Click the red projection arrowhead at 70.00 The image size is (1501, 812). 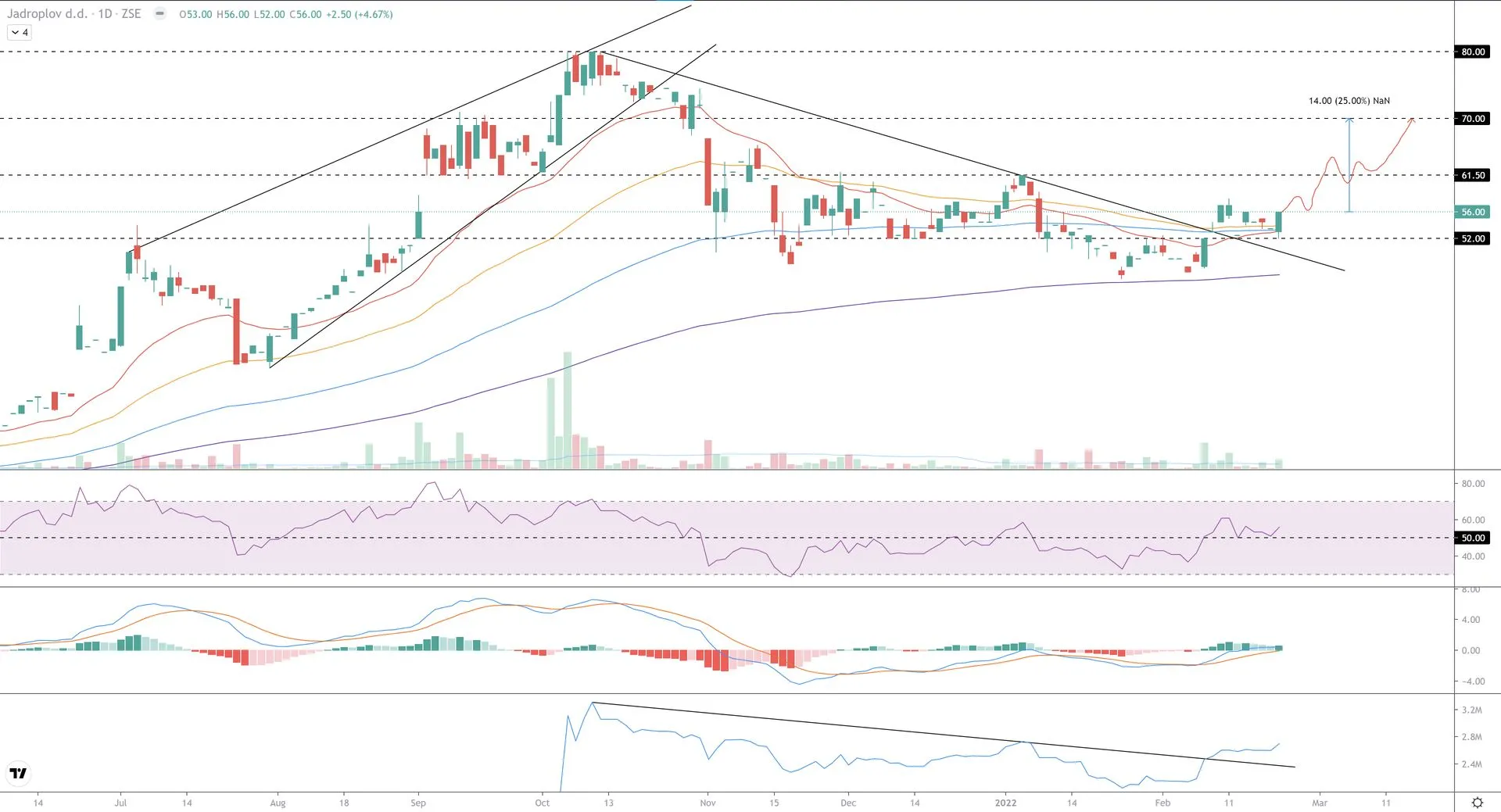point(1412,120)
